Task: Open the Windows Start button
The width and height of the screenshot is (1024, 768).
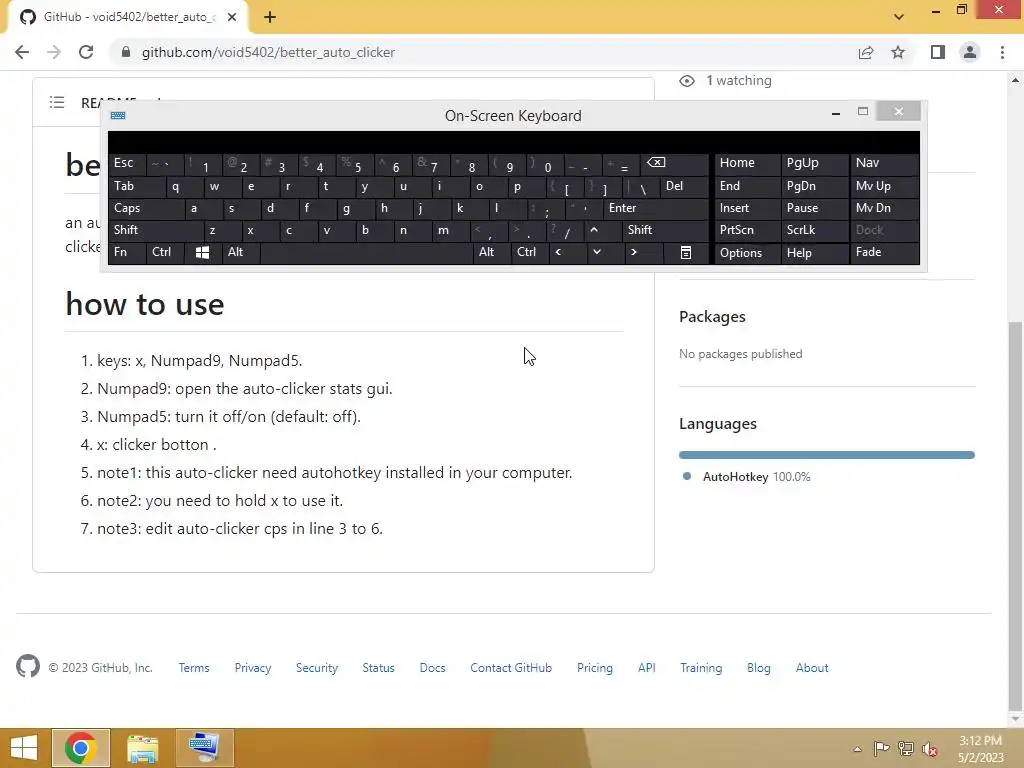Action: coord(24,748)
